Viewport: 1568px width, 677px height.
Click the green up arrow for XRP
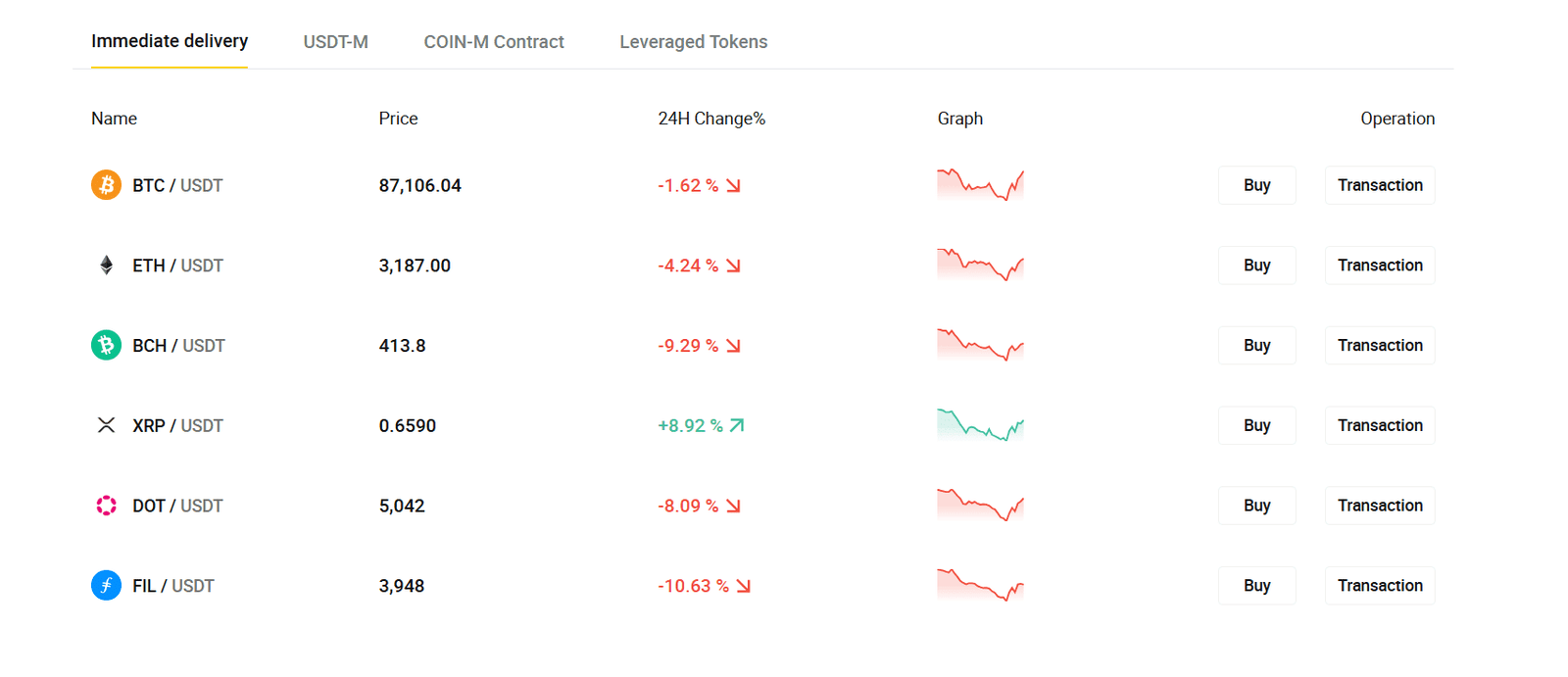tap(737, 425)
